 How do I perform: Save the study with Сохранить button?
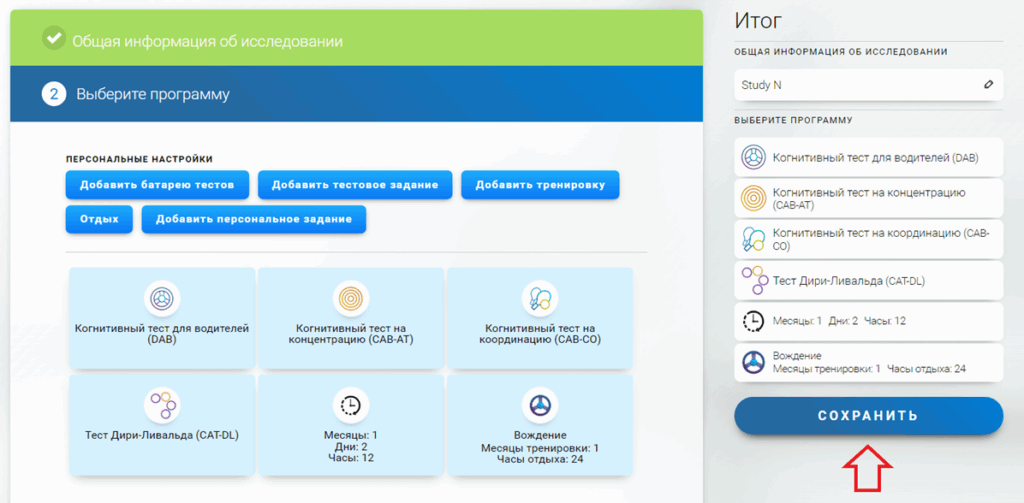(868, 416)
